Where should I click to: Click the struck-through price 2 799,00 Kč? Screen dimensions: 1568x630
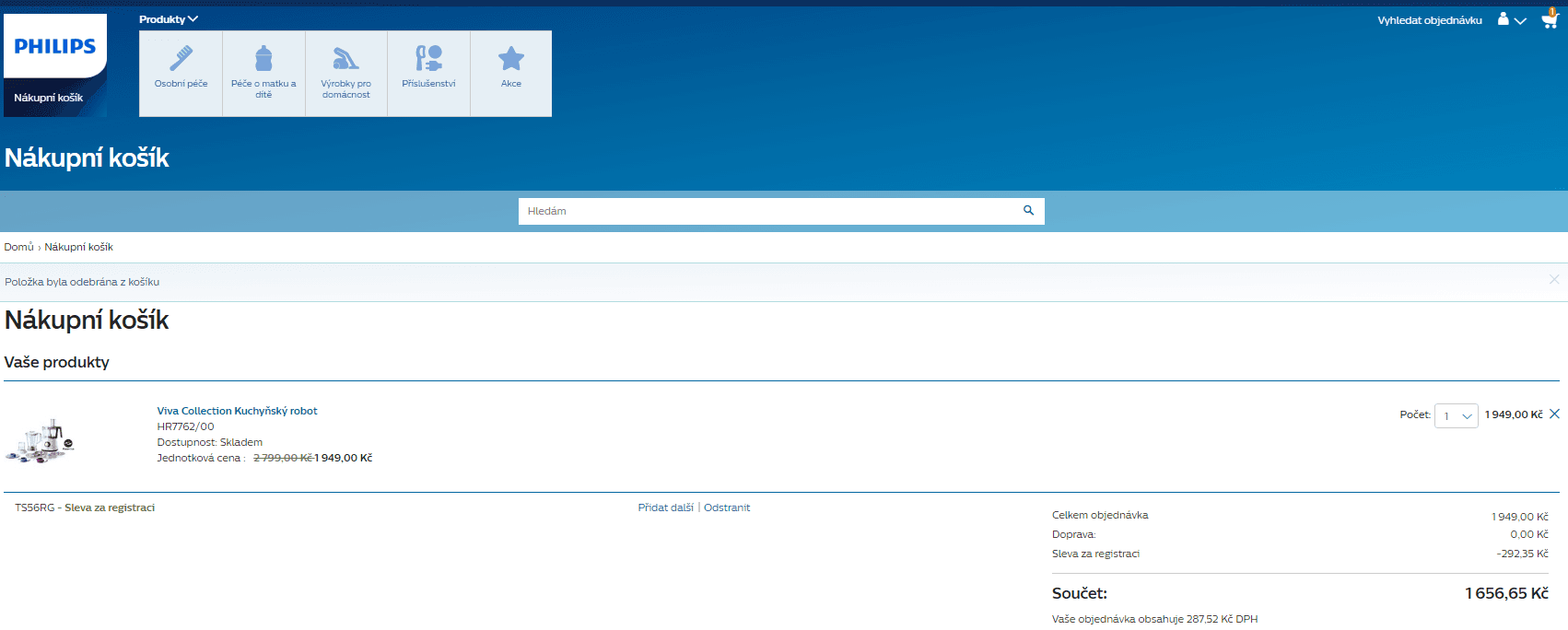click(x=283, y=458)
